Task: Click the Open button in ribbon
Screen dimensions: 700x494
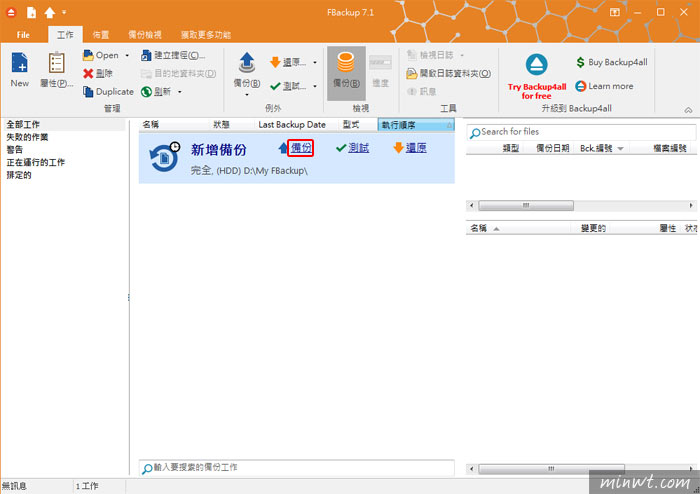Action: pos(102,55)
